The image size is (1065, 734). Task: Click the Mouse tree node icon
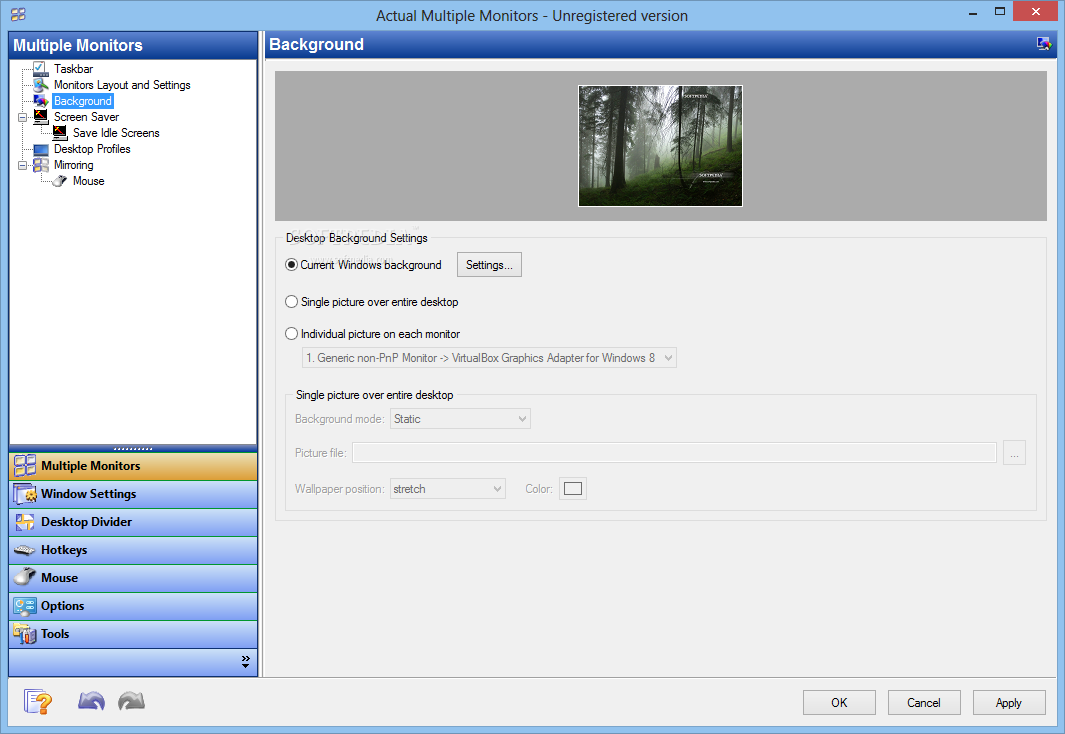[x=60, y=181]
